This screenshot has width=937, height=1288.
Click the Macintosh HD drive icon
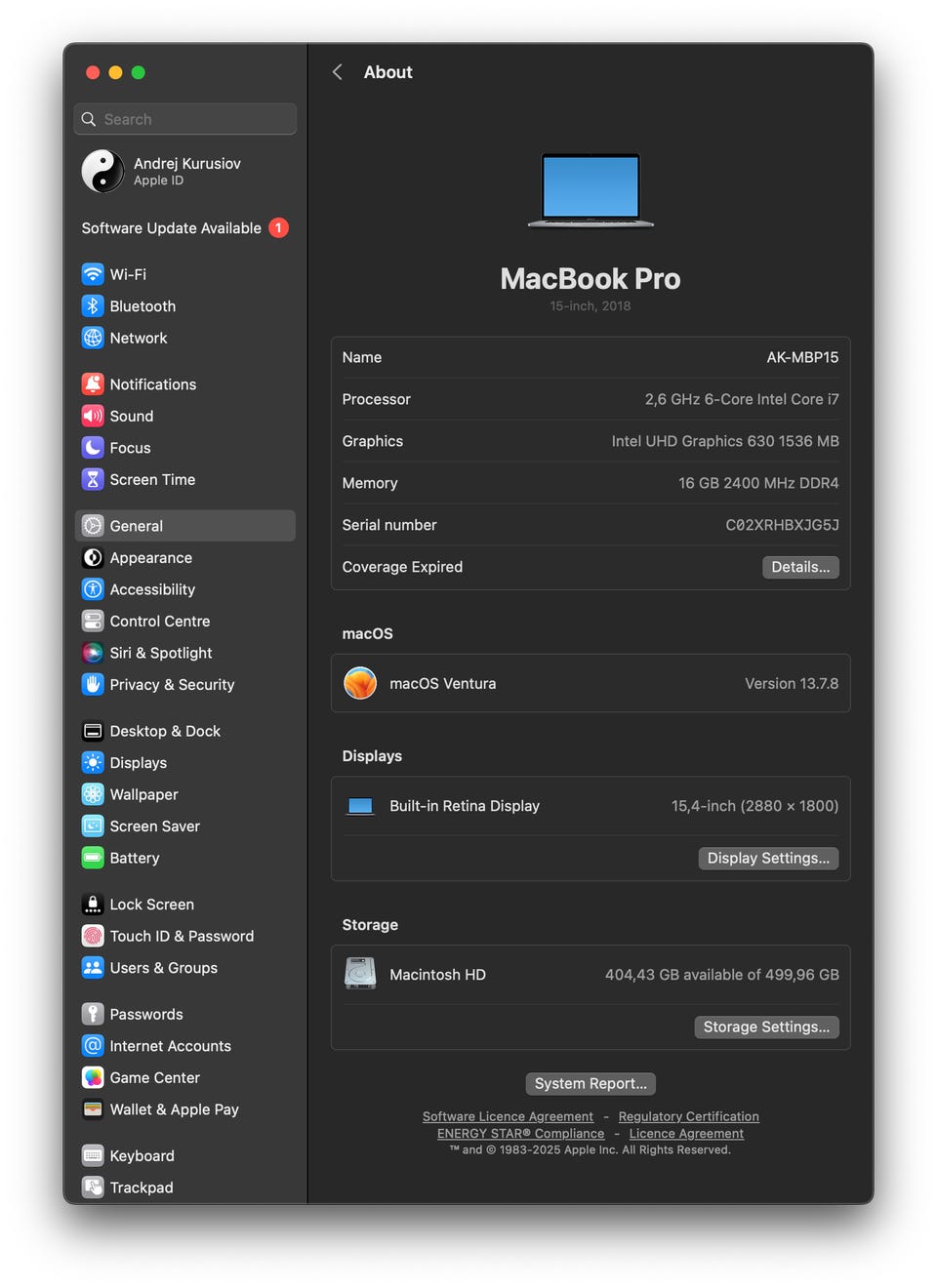click(x=360, y=974)
